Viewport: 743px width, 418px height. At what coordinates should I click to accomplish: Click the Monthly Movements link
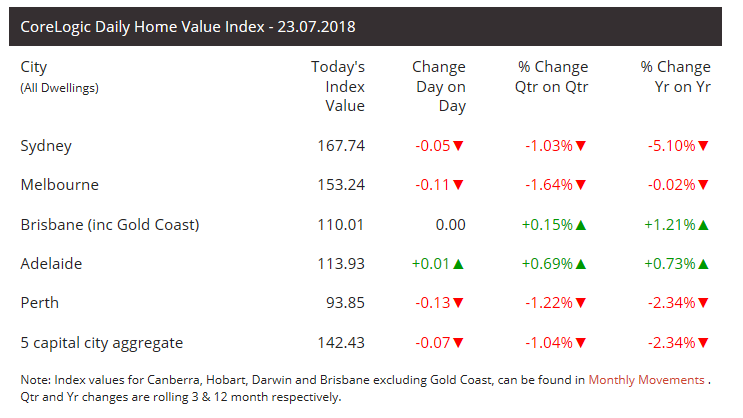pos(648,380)
